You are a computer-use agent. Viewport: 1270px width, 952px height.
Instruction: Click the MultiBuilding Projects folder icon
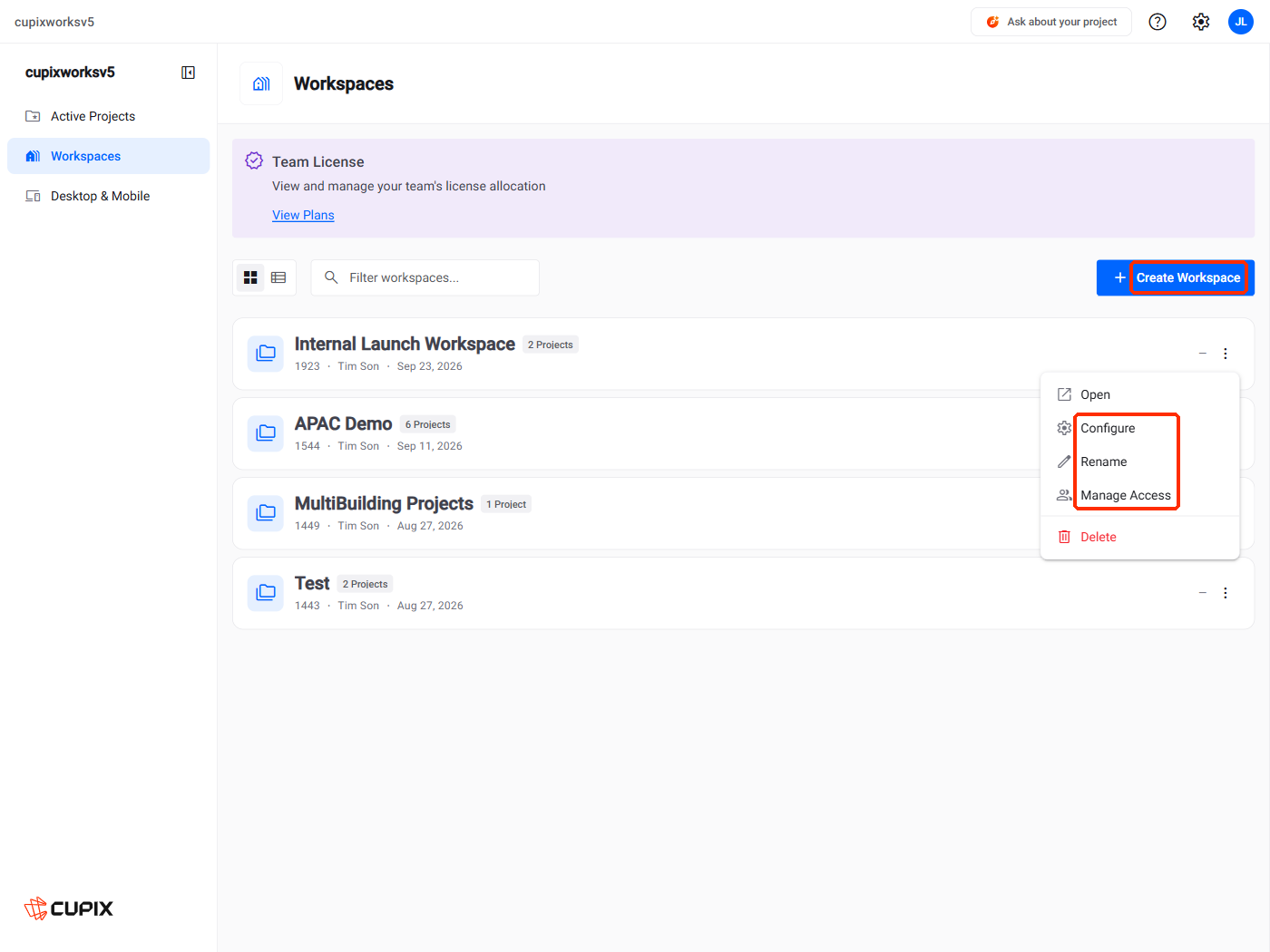pos(266,513)
